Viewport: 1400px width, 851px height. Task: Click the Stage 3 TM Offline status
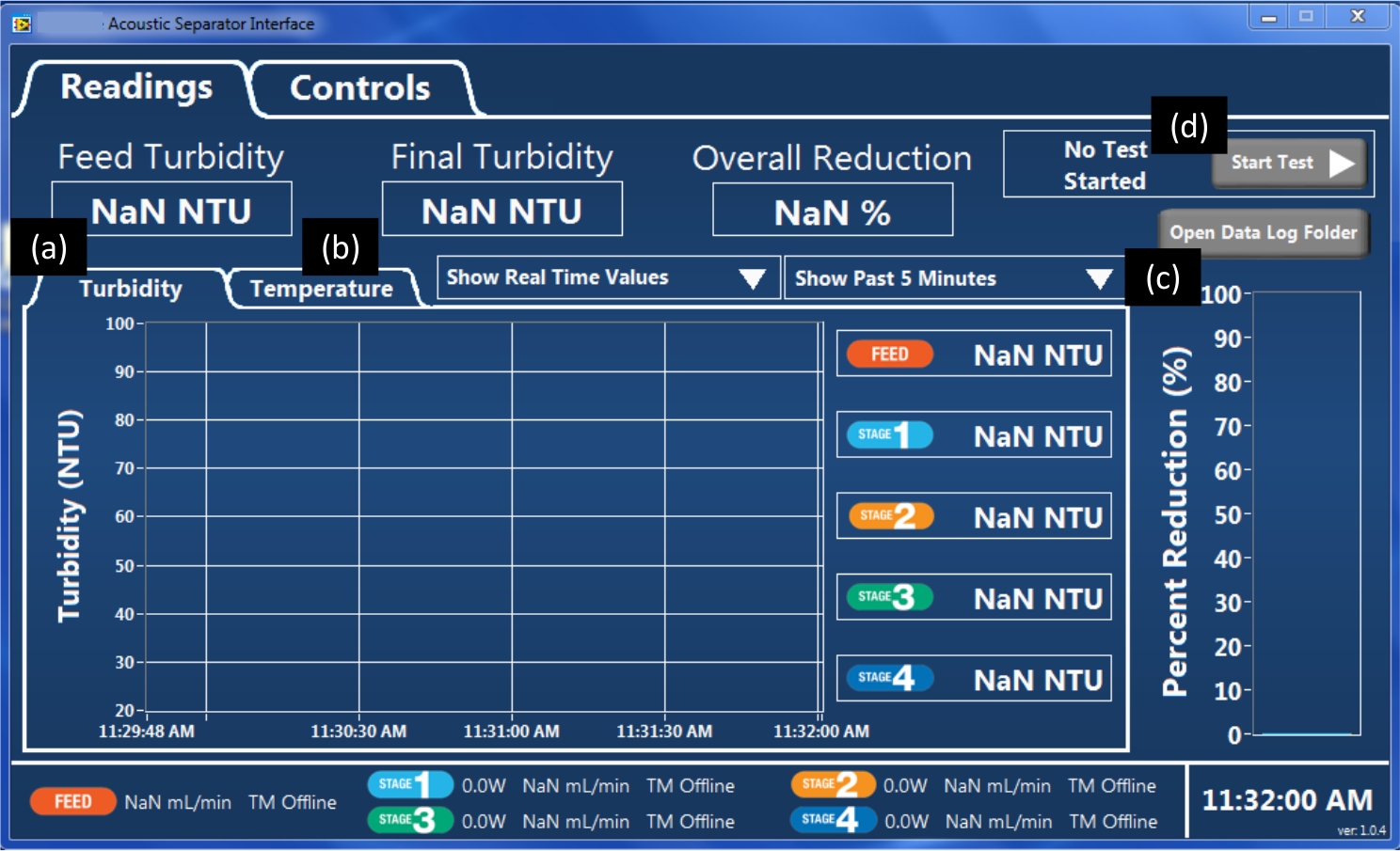(691, 821)
